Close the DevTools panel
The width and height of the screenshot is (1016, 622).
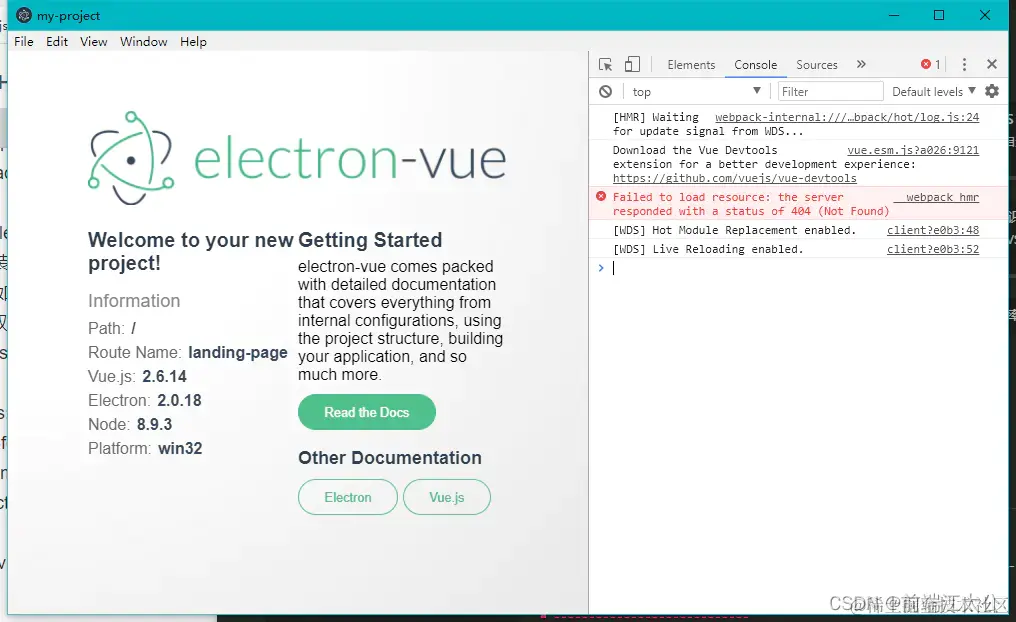point(991,64)
